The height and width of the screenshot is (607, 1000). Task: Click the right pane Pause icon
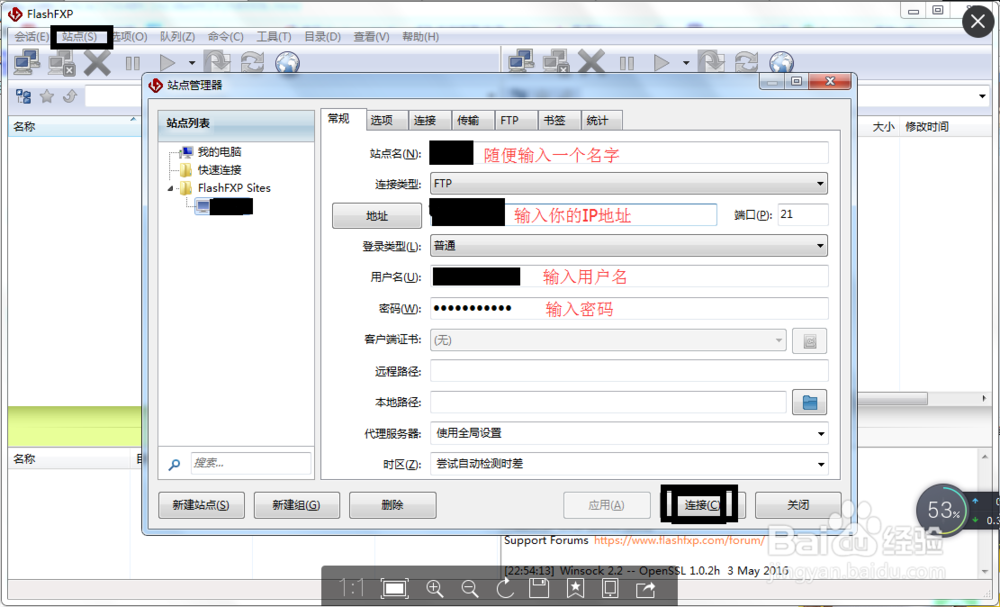627,63
